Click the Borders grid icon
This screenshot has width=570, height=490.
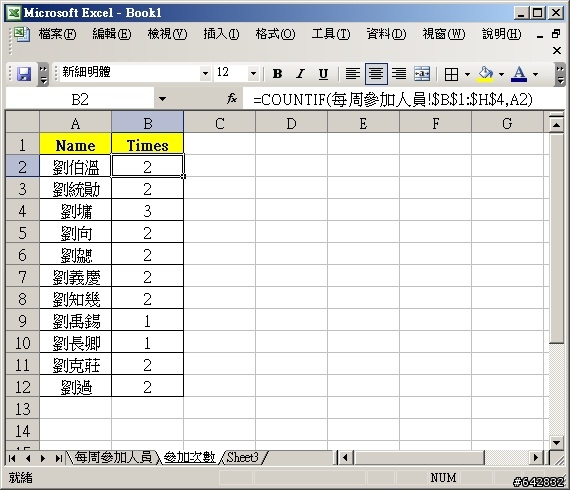451,74
